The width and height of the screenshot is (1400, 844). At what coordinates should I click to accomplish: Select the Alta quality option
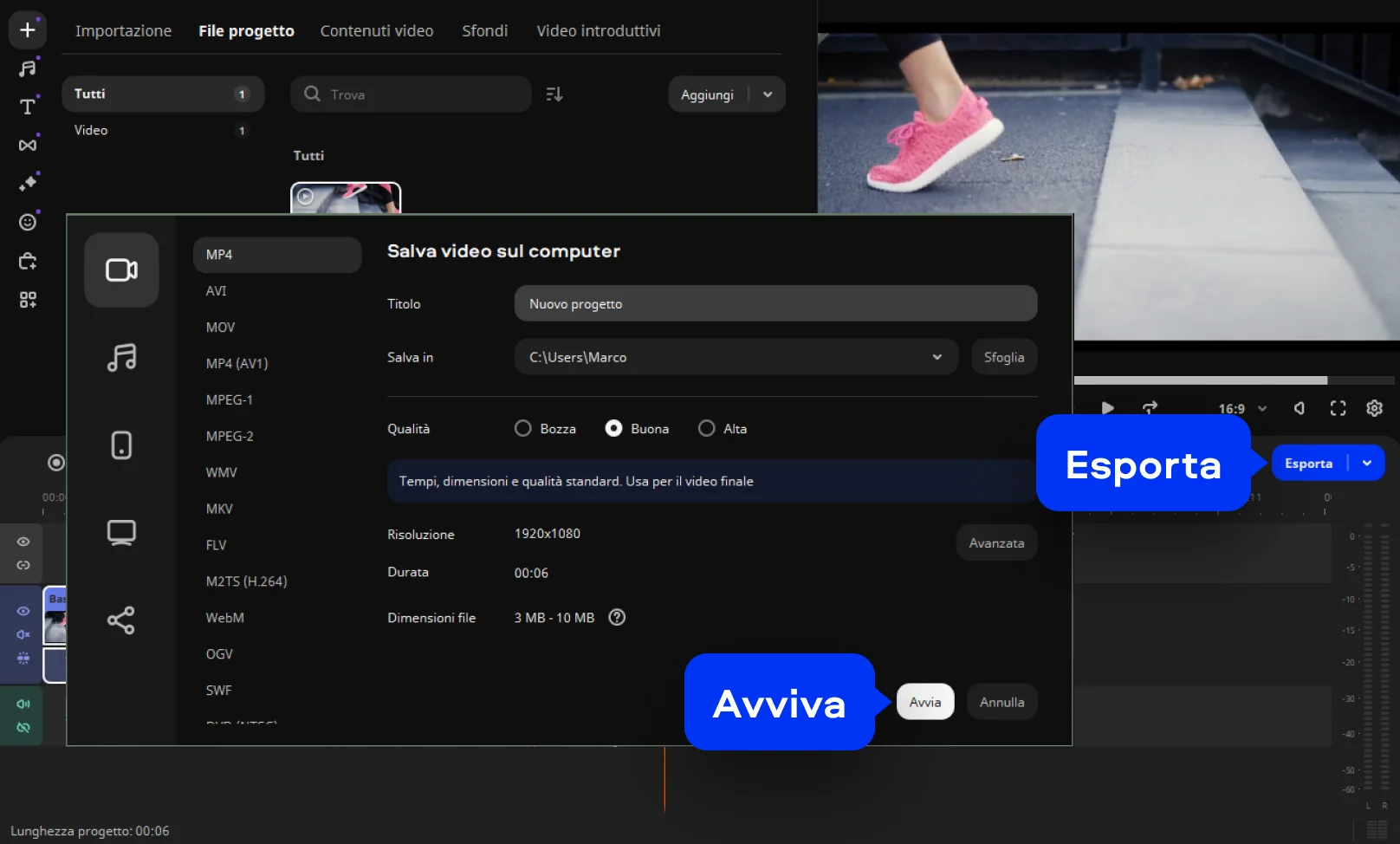click(707, 429)
